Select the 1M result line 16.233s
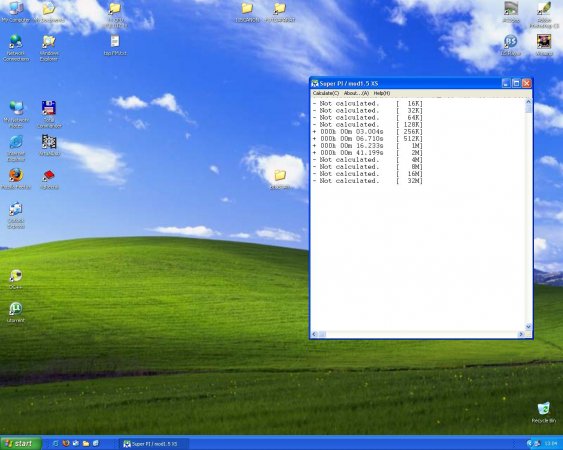 [x=368, y=146]
